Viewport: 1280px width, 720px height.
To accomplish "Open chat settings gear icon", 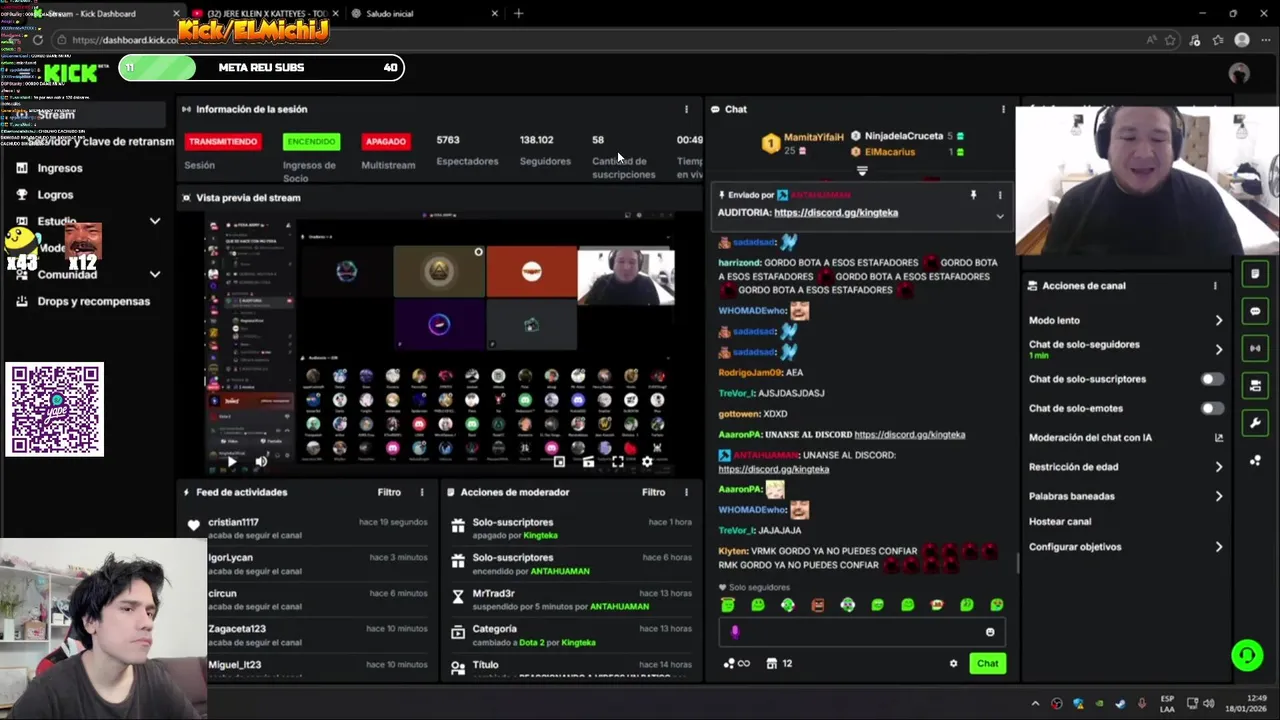I will click(x=953, y=663).
